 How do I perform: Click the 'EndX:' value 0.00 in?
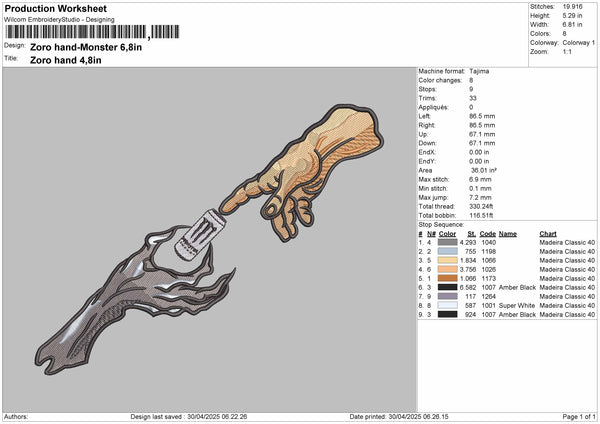479,153
